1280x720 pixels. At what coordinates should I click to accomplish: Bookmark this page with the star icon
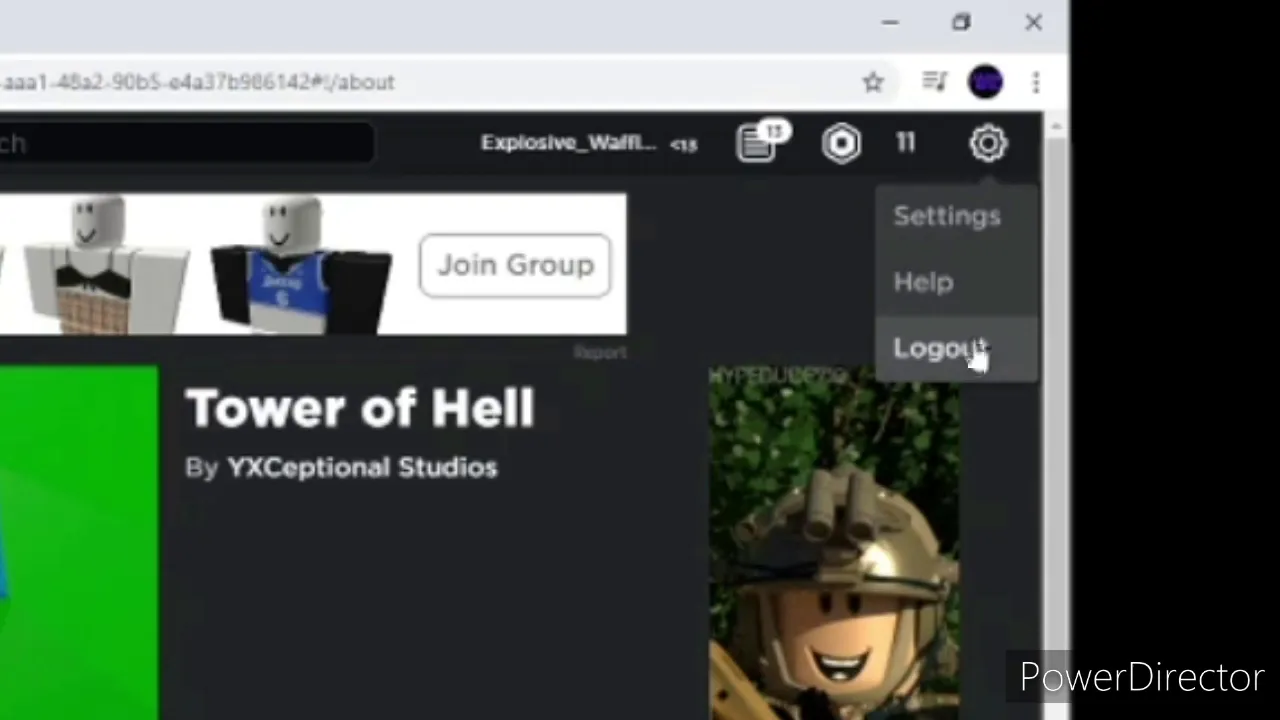coord(873,82)
